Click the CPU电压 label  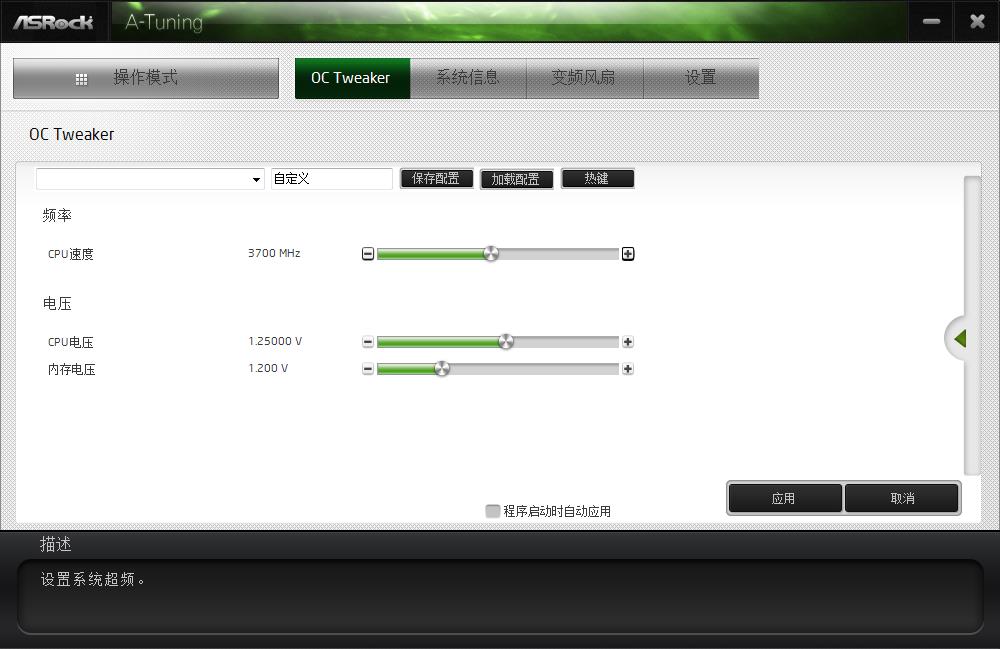tap(71, 342)
